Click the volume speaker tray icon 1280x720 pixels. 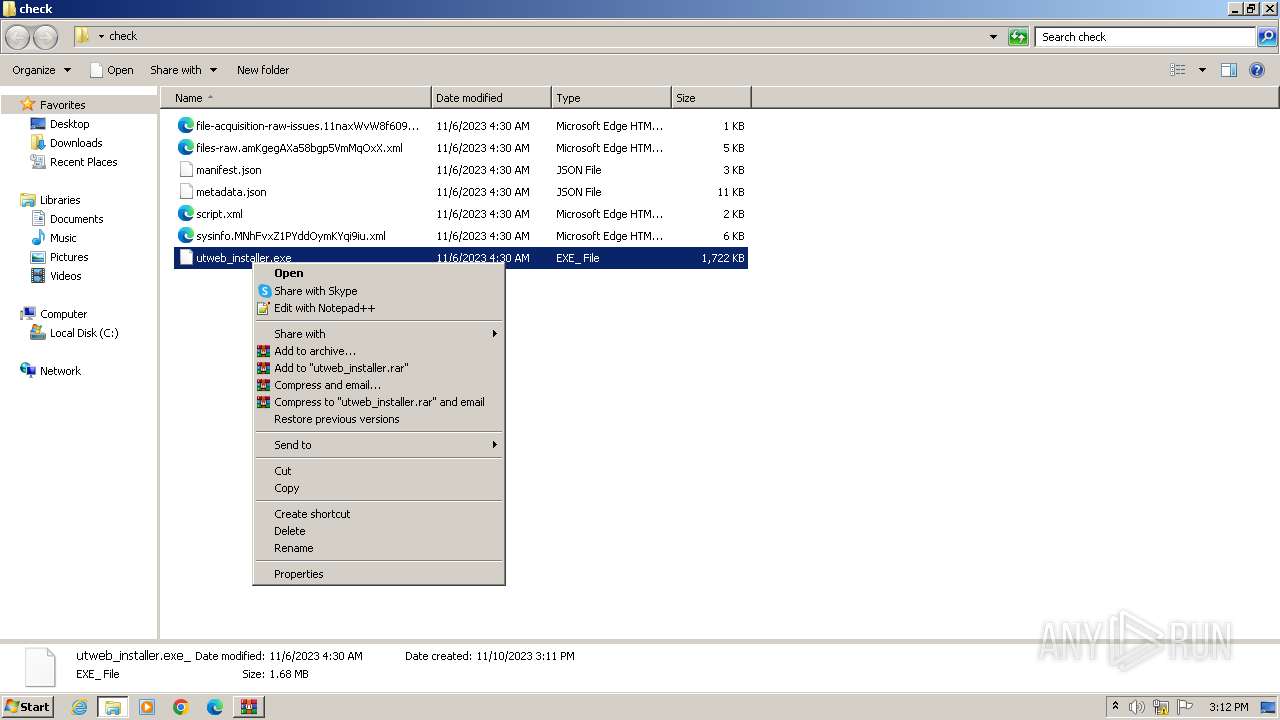pos(1137,707)
